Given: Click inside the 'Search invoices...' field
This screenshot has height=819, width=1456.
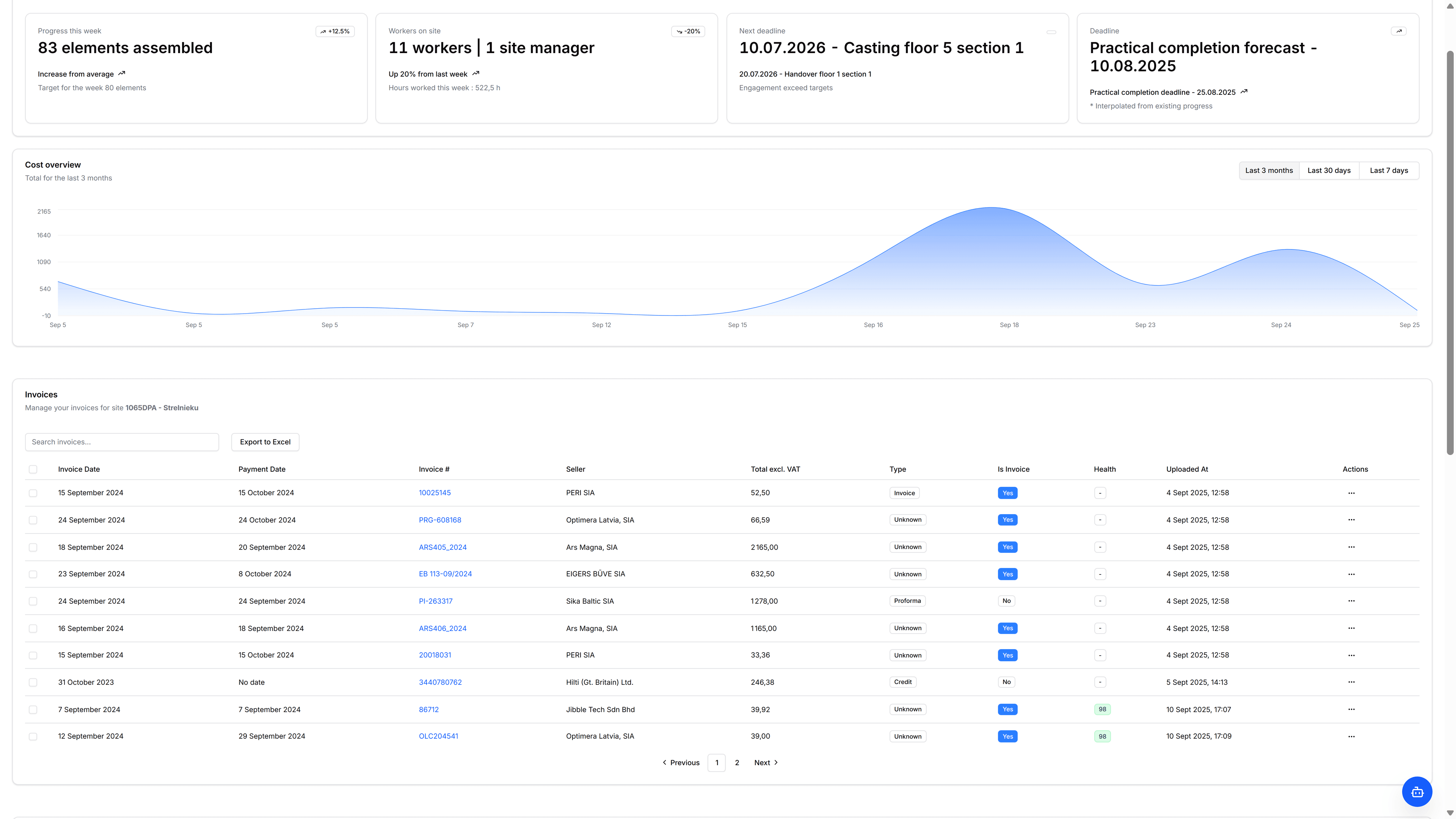Looking at the screenshot, I should tap(121, 441).
